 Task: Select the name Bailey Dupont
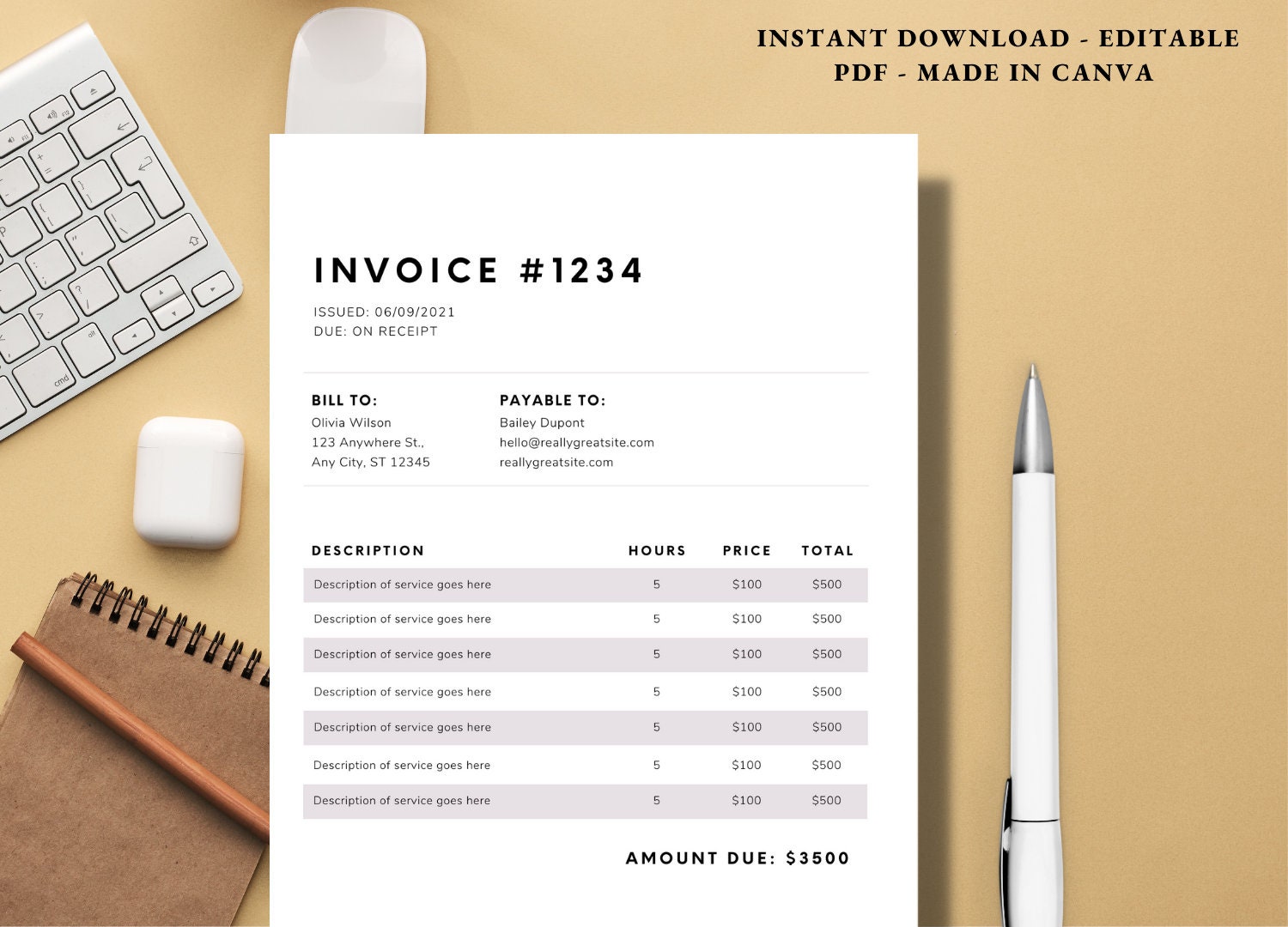[x=542, y=422]
